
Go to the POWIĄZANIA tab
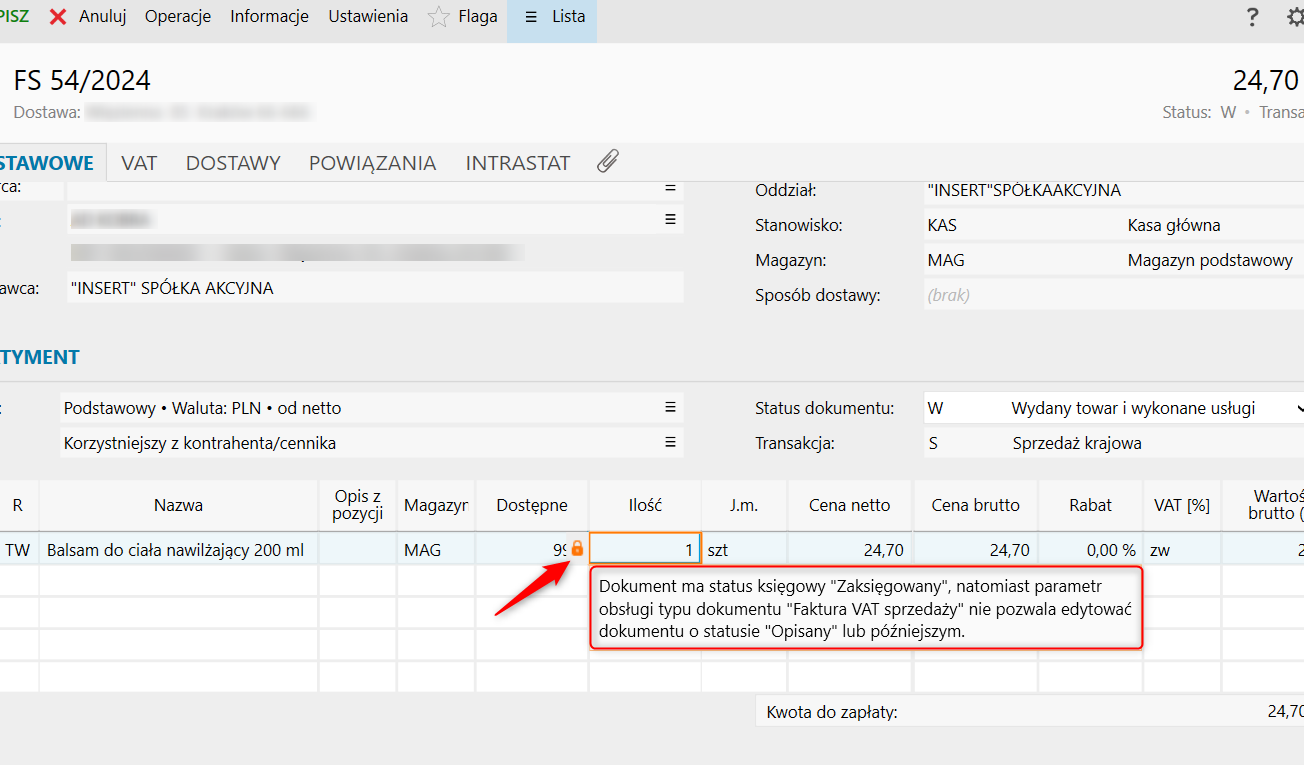point(372,163)
